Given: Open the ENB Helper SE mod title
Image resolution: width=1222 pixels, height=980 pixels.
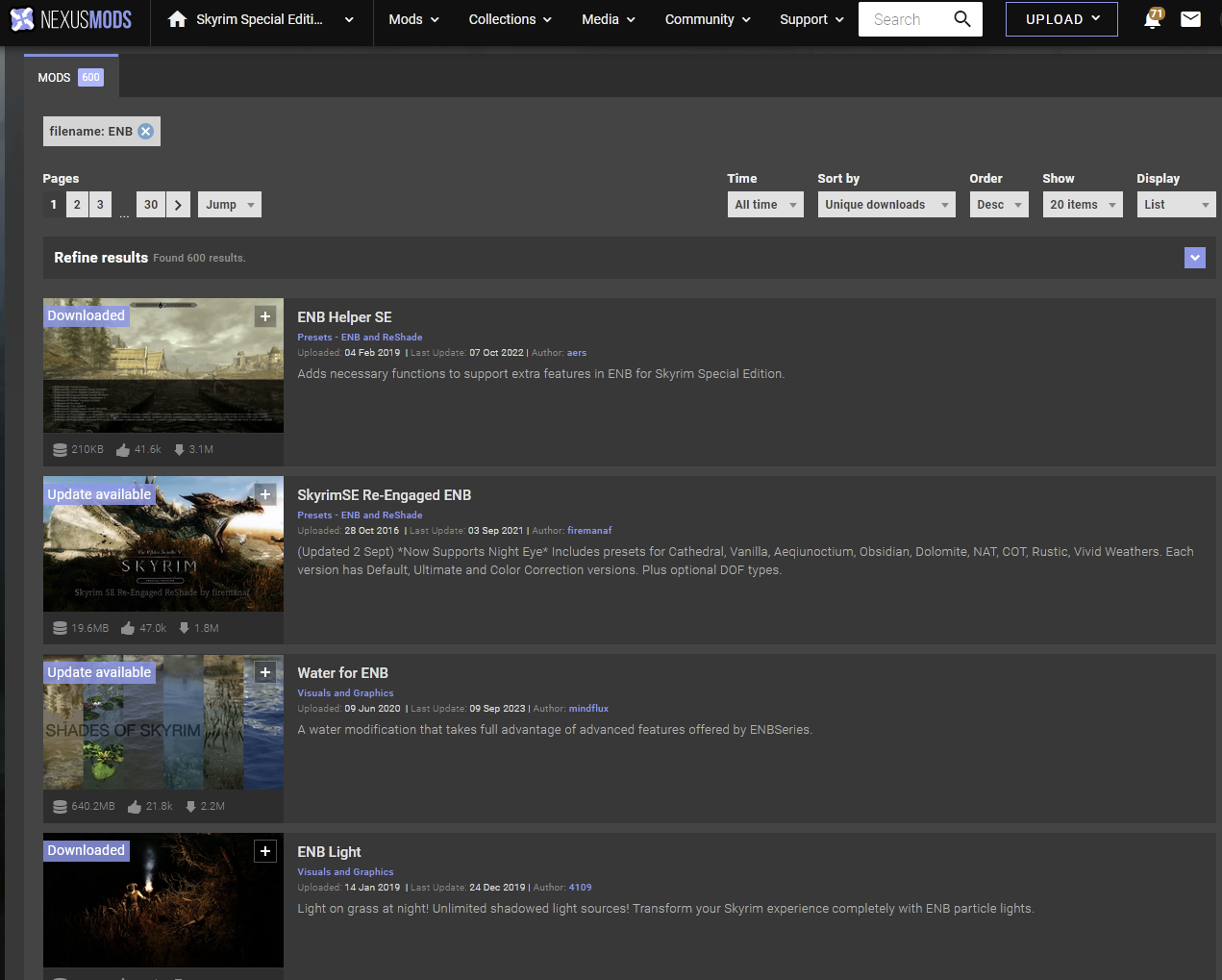Looking at the screenshot, I should pos(344,317).
